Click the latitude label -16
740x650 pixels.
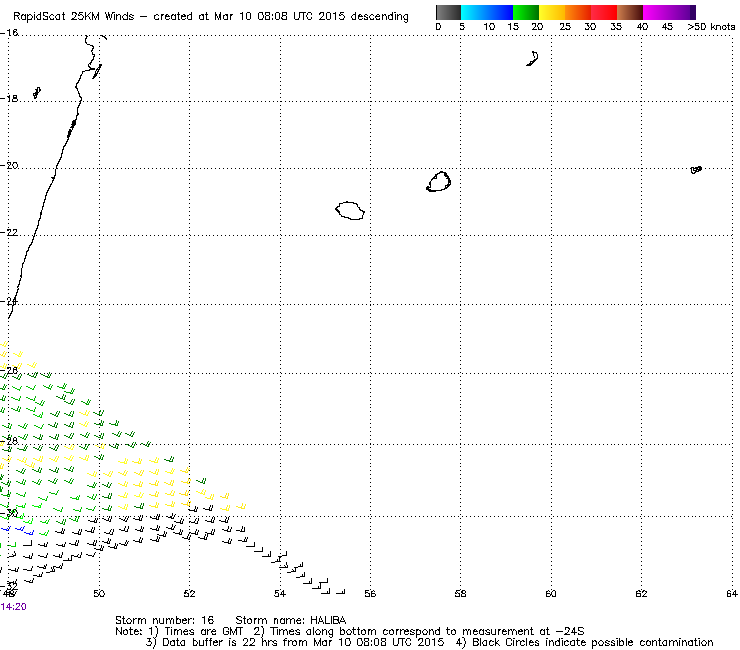(x=9, y=33)
